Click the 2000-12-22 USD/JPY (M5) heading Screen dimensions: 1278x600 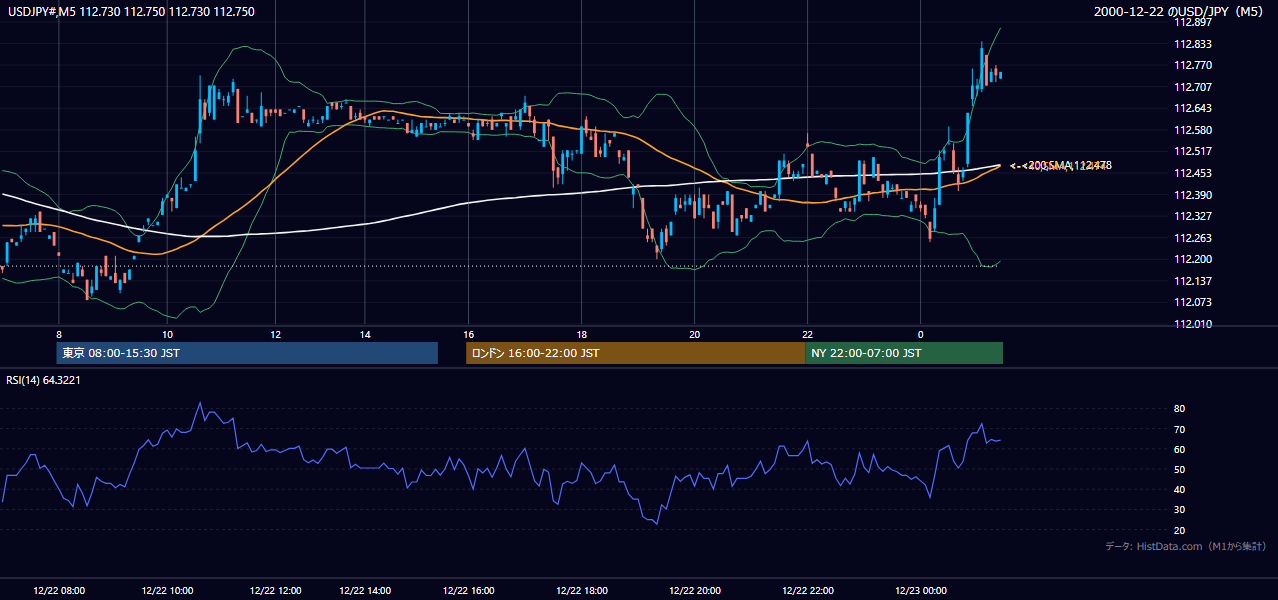1181,12
